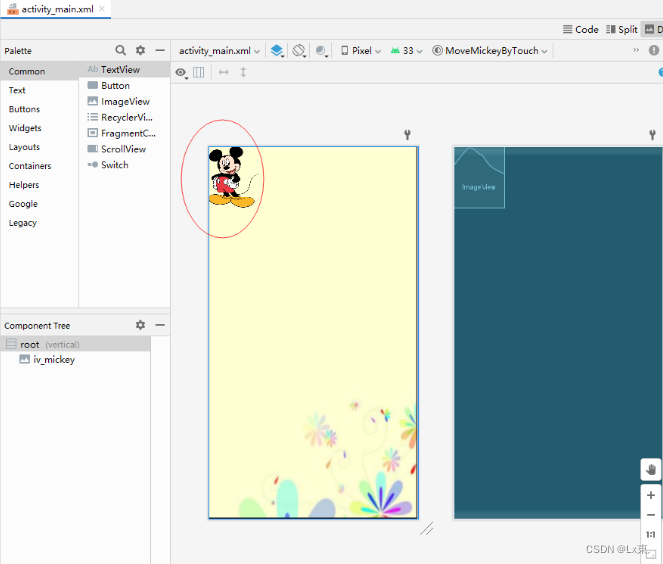The image size is (663, 564).
Task: Select the Layouts palette category
Action: point(39,147)
